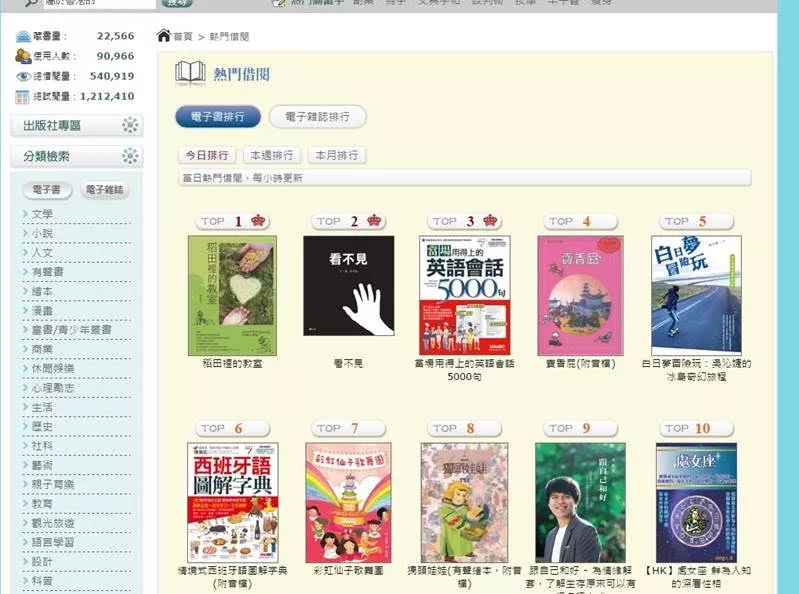Select 電子書 in category search
This screenshot has width=799, height=594.
point(47,190)
